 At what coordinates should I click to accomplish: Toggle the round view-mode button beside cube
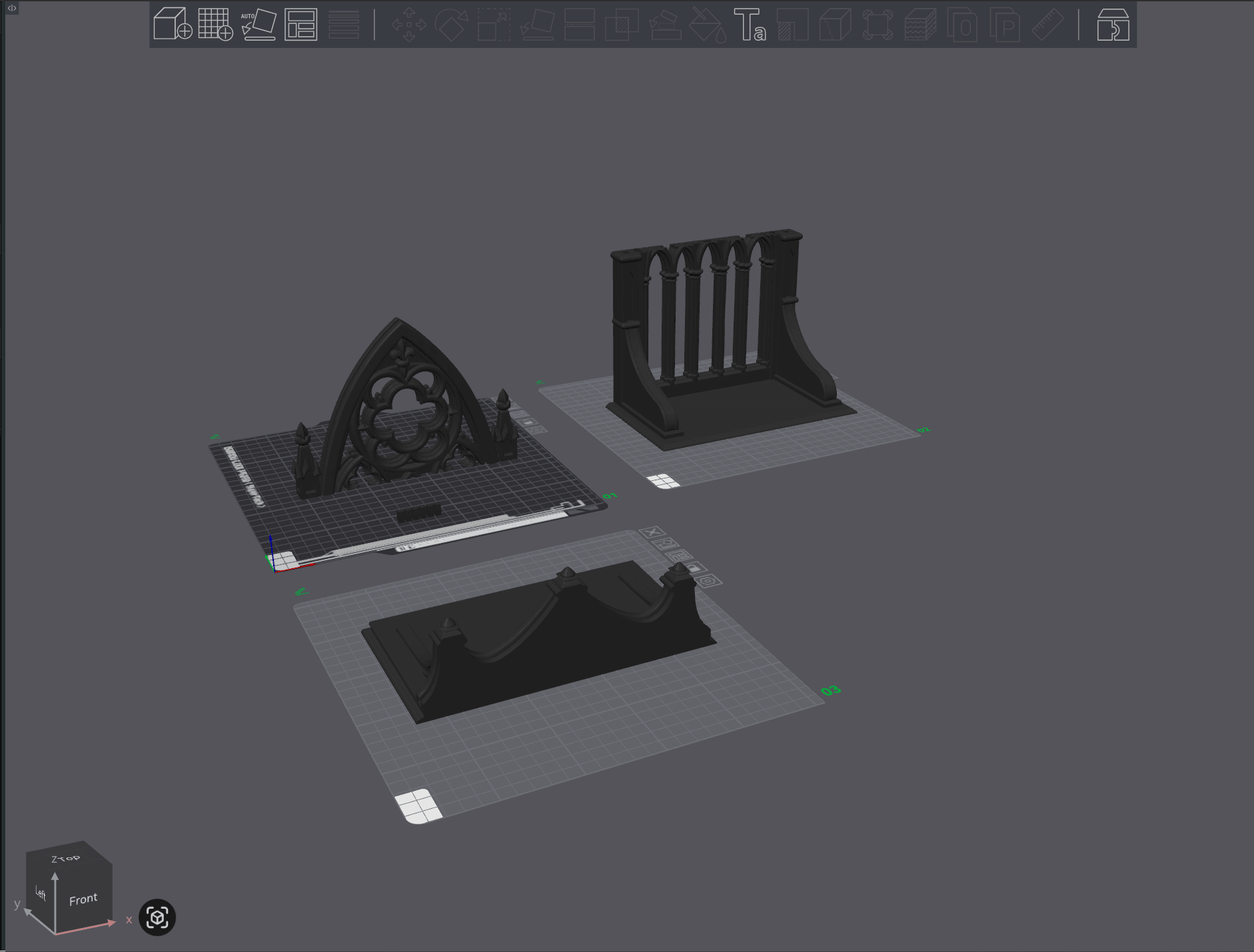coord(157,917)
